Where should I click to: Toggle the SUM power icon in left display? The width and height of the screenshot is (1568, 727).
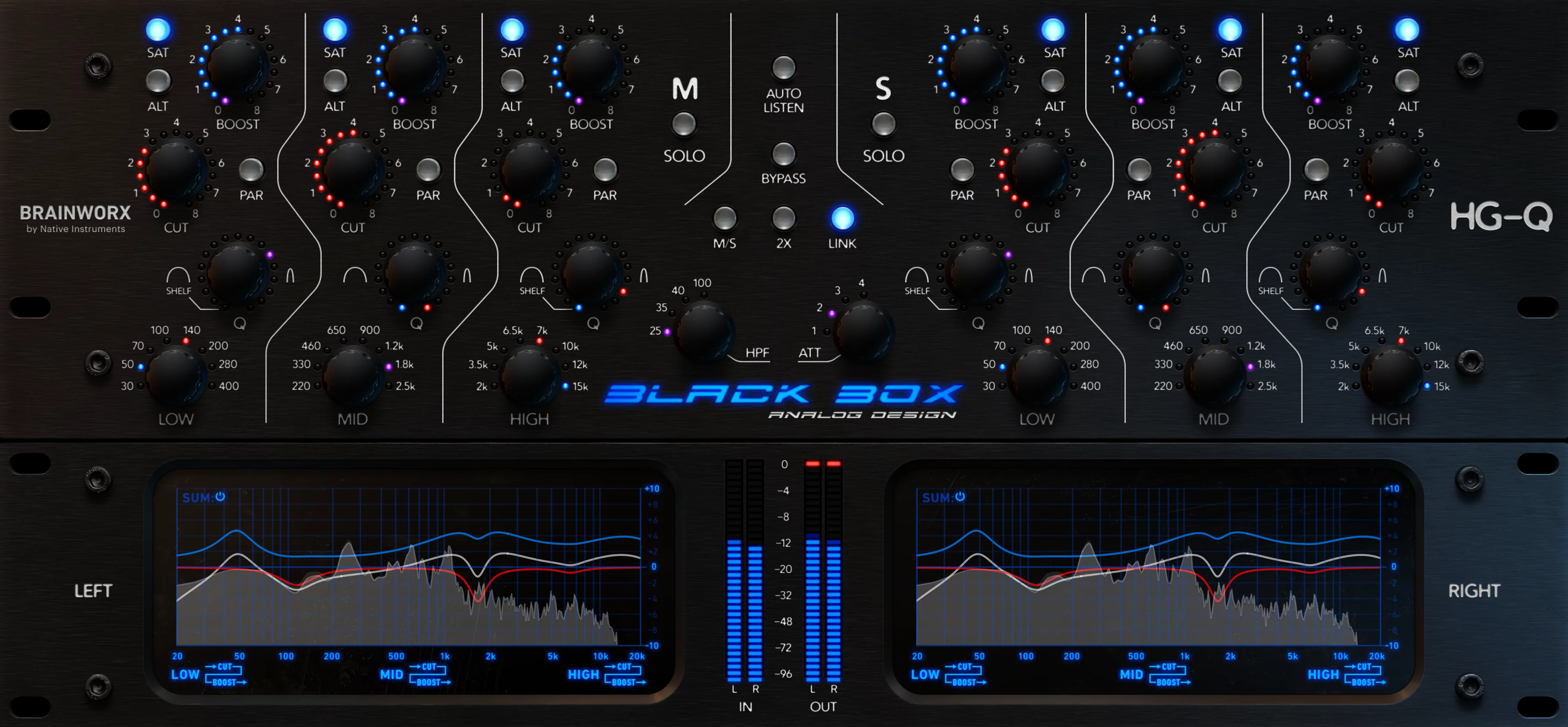(x=220, y=497)
